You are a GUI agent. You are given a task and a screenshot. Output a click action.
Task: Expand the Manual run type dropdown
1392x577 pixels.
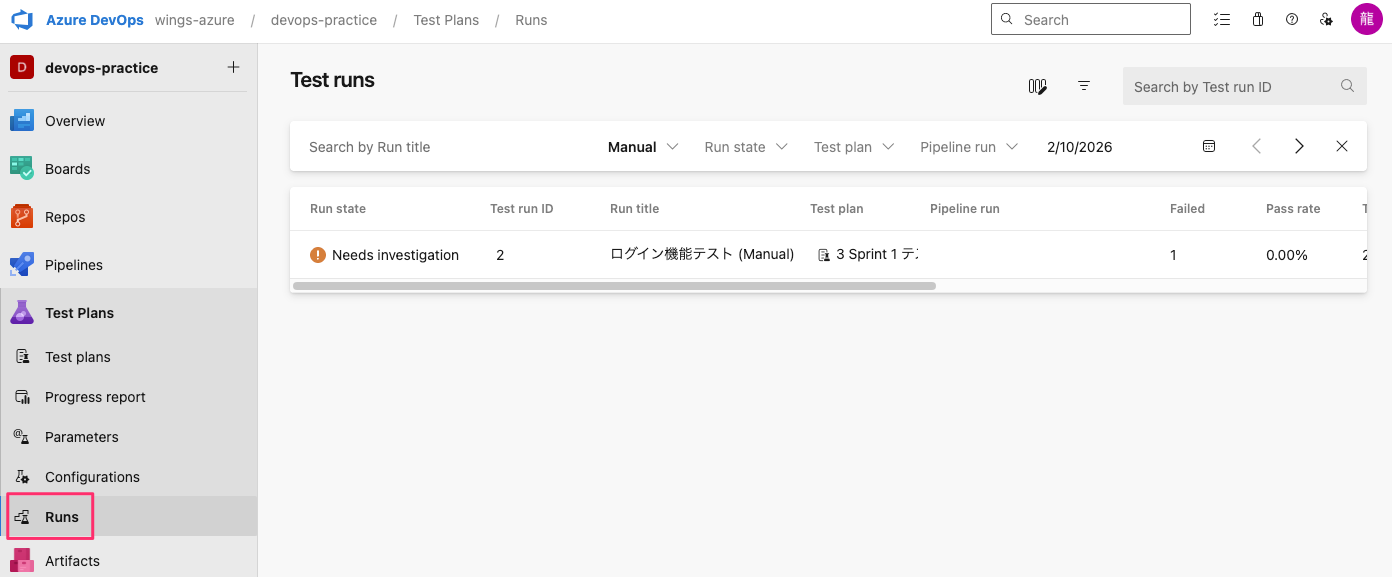click(643, 147)
